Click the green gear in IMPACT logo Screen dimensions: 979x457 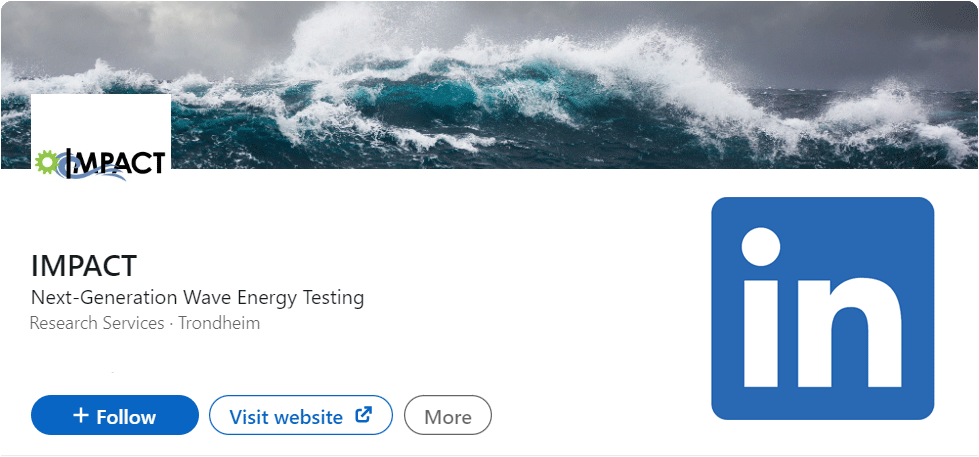tap(46, 162)
